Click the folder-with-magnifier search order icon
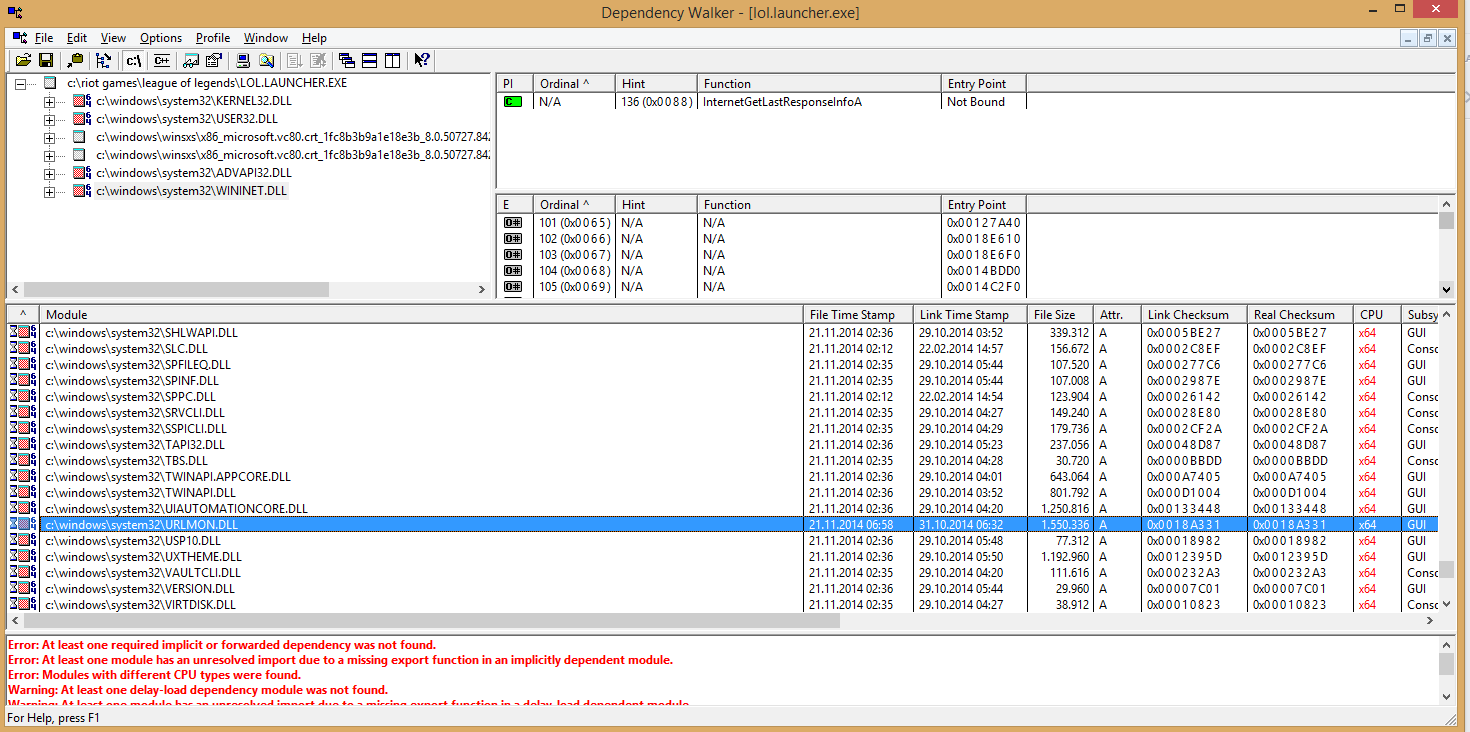Viewport: 1470px width, 732px height. pos(266,60)
